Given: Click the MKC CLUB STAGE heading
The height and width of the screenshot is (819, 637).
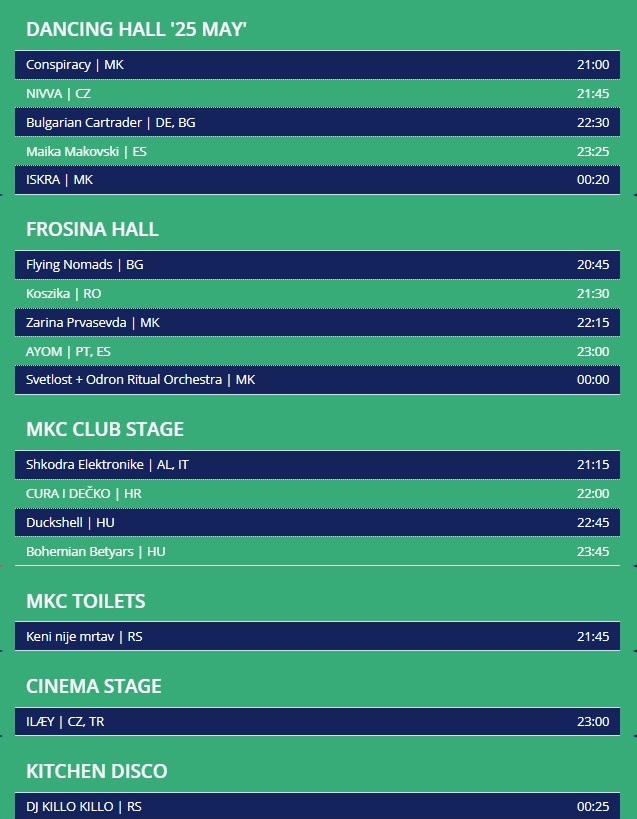Looking at the screenshot, I should (x=105, y=429).
